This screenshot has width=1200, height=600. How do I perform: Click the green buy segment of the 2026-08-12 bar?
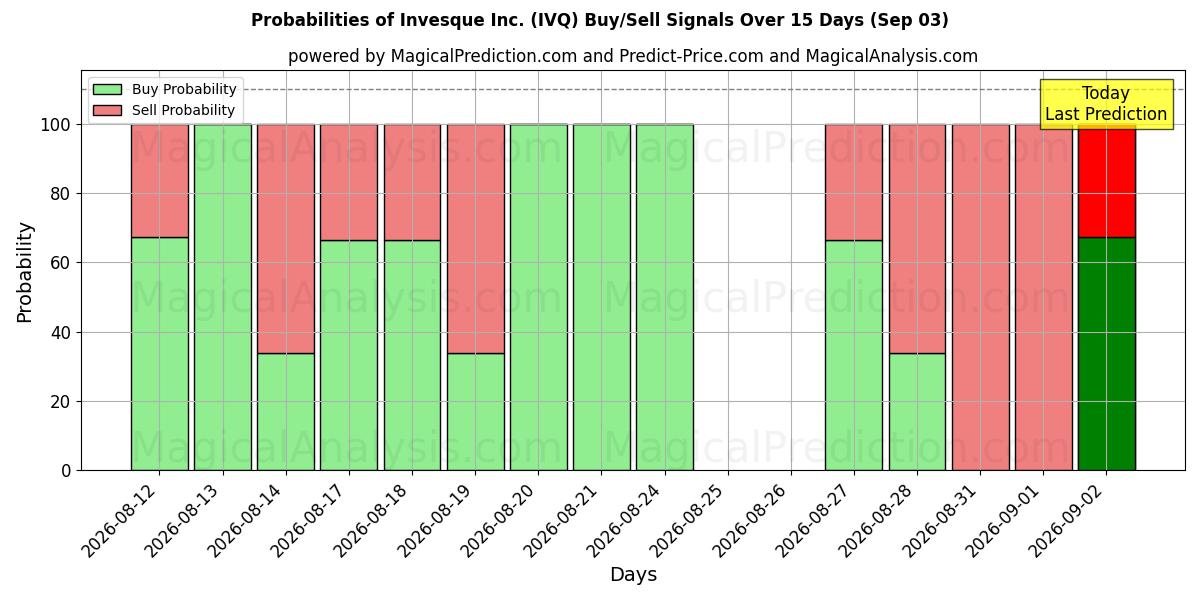click(x=160, y=354)
